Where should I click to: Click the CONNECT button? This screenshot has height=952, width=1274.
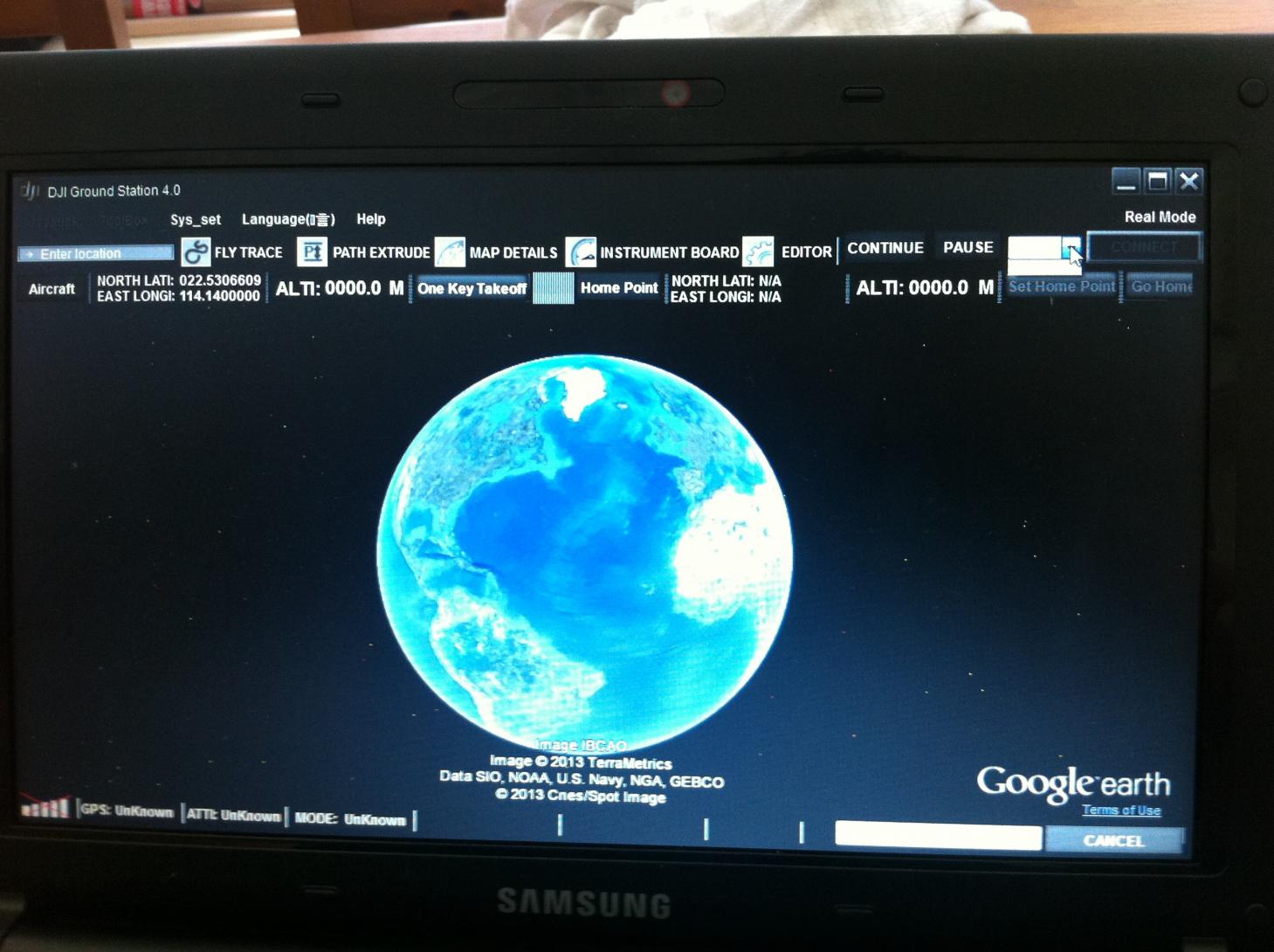[x=1145, y=247]
